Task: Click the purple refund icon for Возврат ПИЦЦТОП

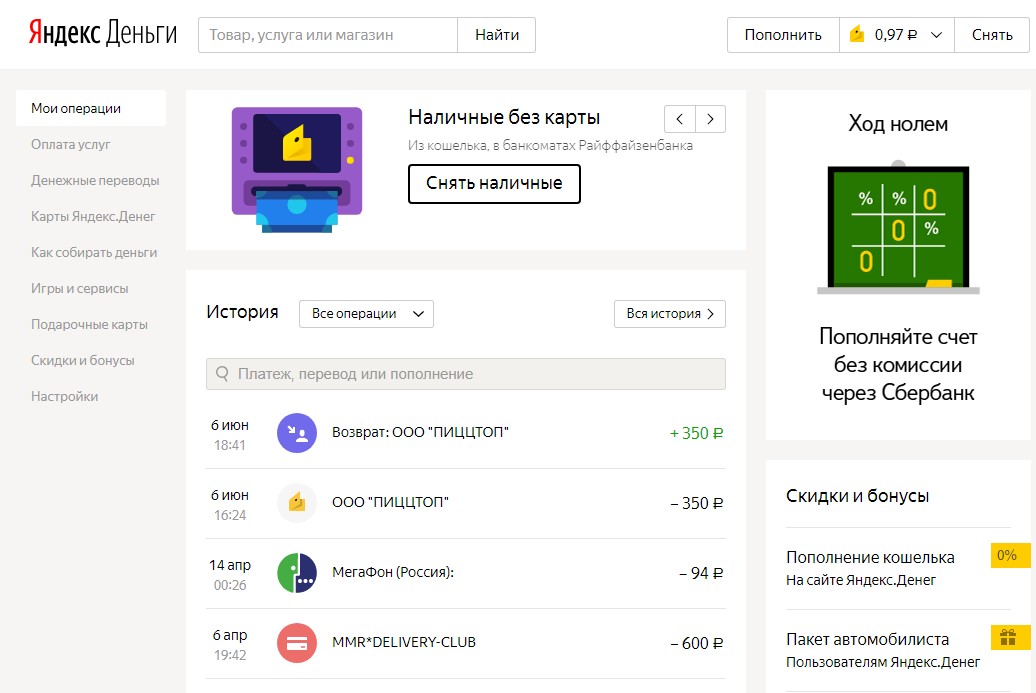Action: point(296,433)
